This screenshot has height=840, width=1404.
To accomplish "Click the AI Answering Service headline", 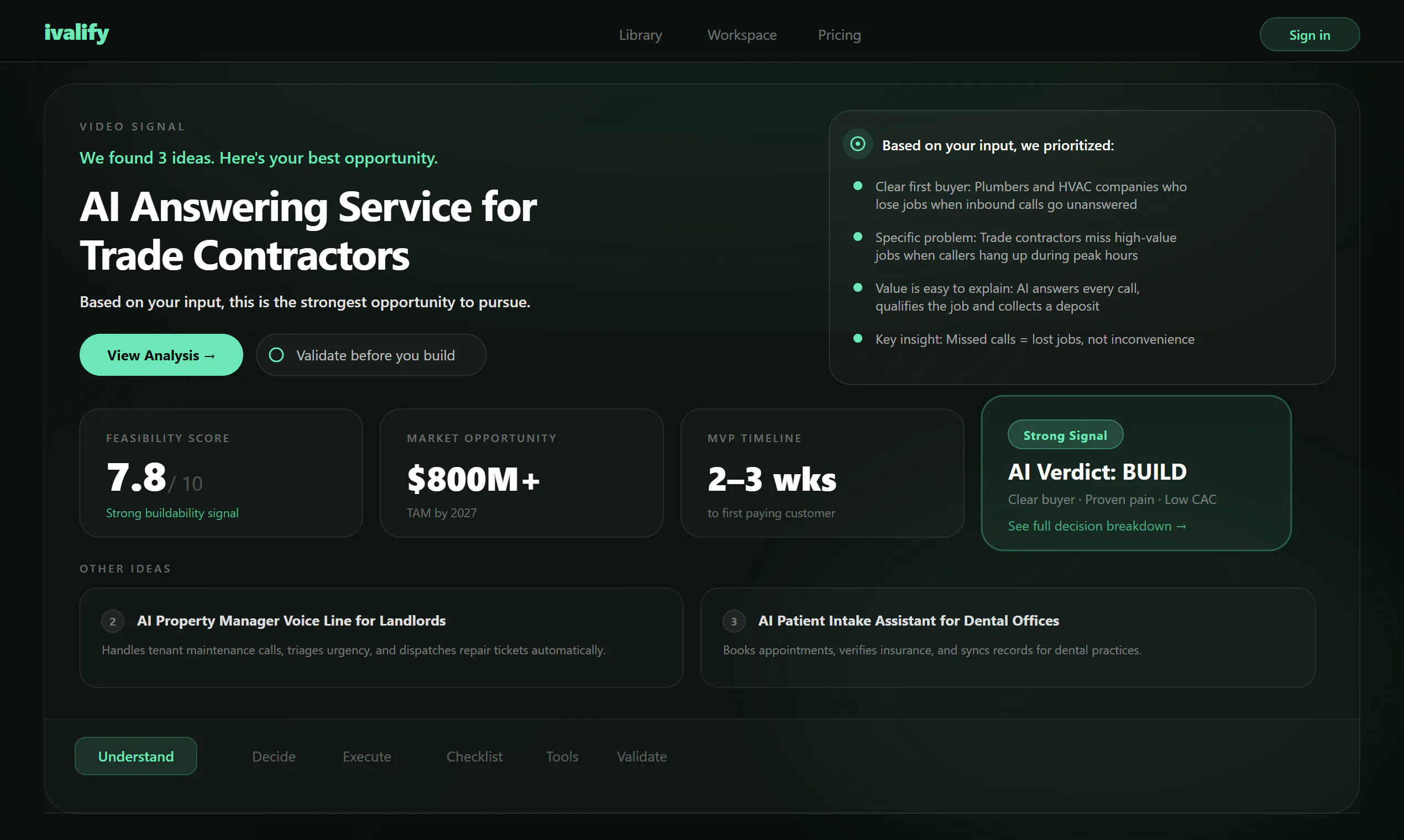I will (x=308, y=230).
